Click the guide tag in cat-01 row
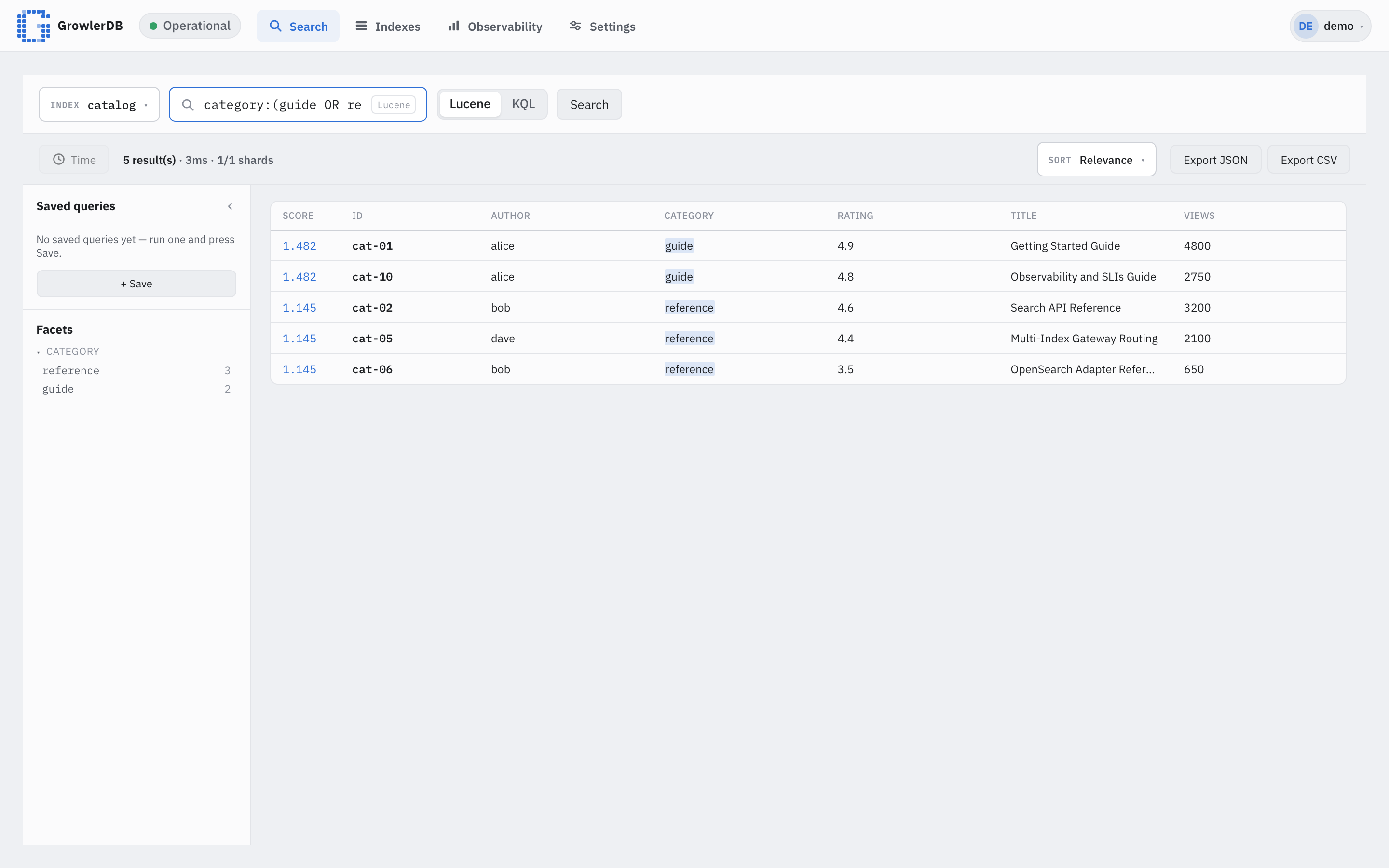1389x868 pixels. click(x=679, y=246)
